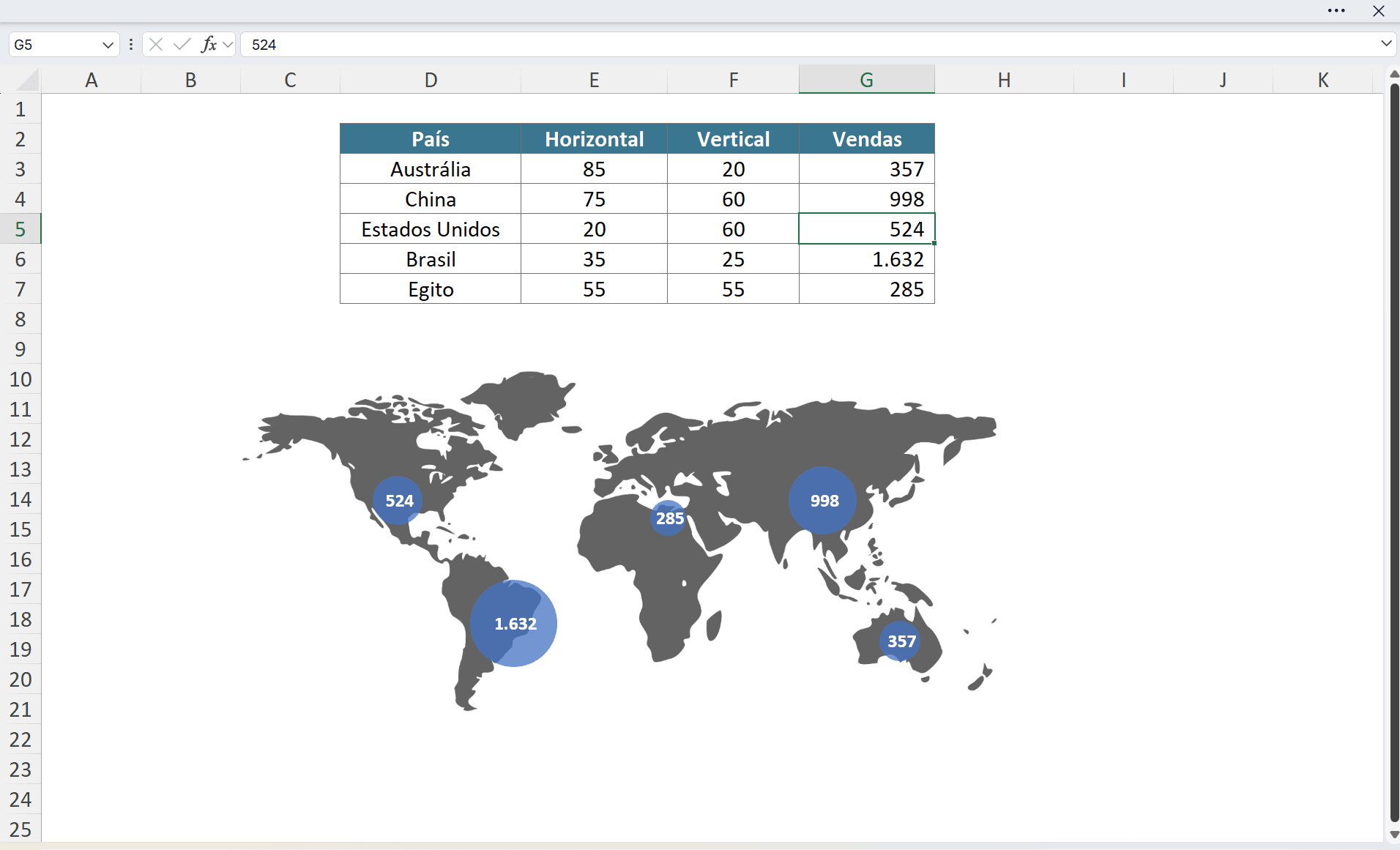Expand the formula bar with chevron
The image size is (1400, 850).
click(1385, 44)
